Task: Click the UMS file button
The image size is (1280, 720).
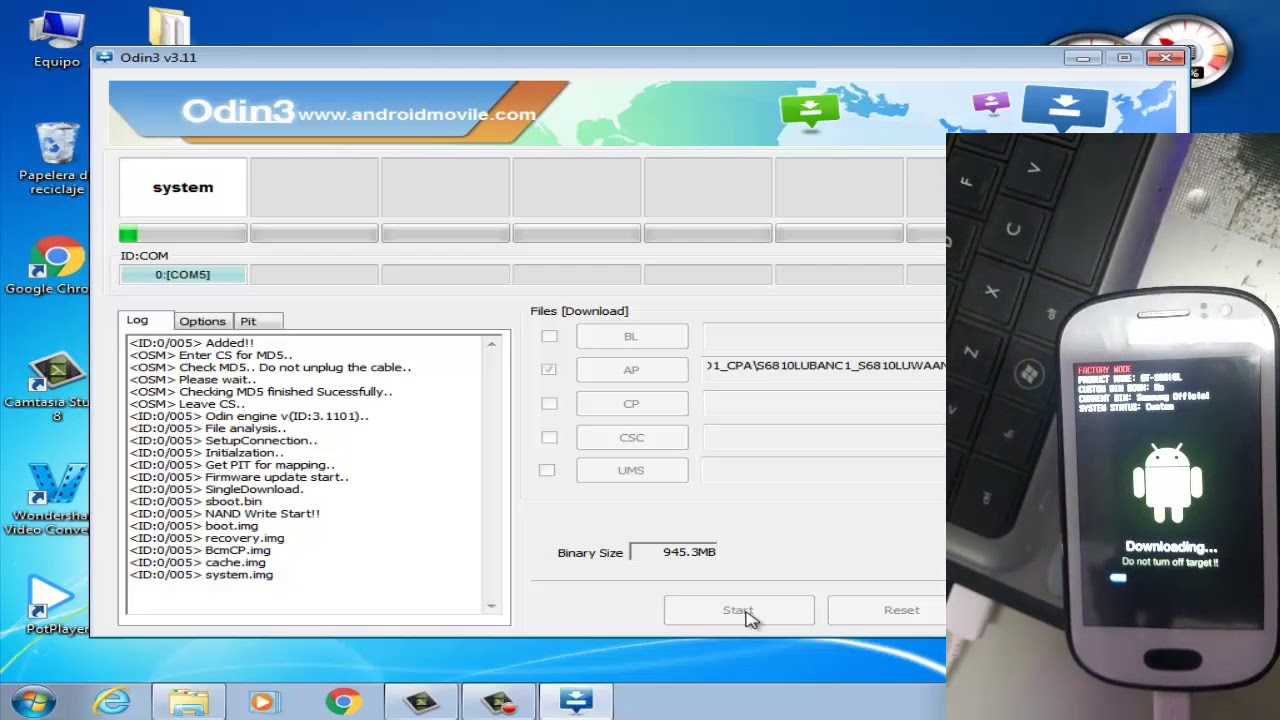Action: 632,470
